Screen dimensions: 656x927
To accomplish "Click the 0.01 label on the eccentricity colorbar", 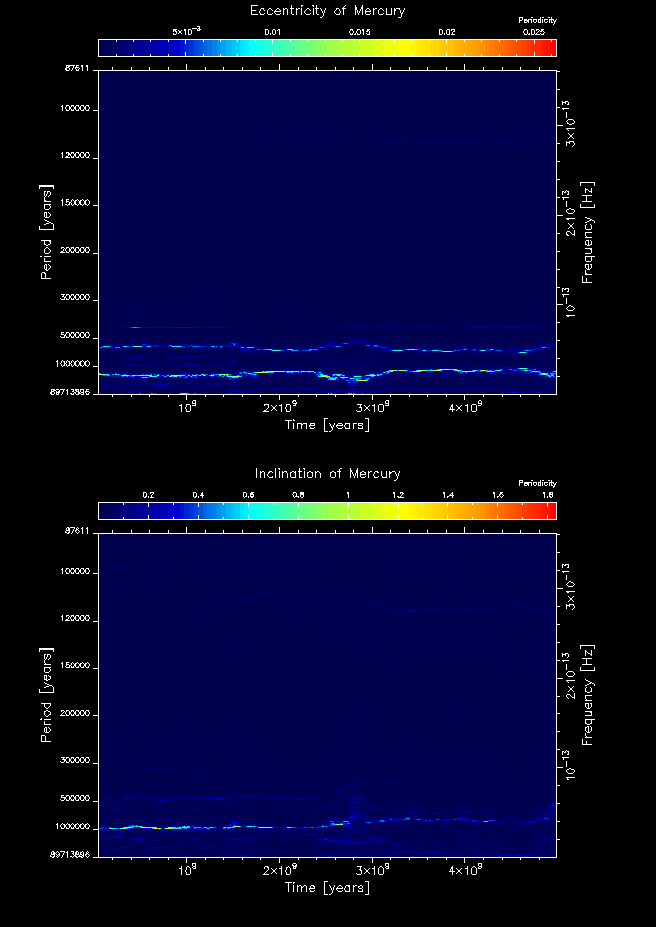I will [272, 32].
